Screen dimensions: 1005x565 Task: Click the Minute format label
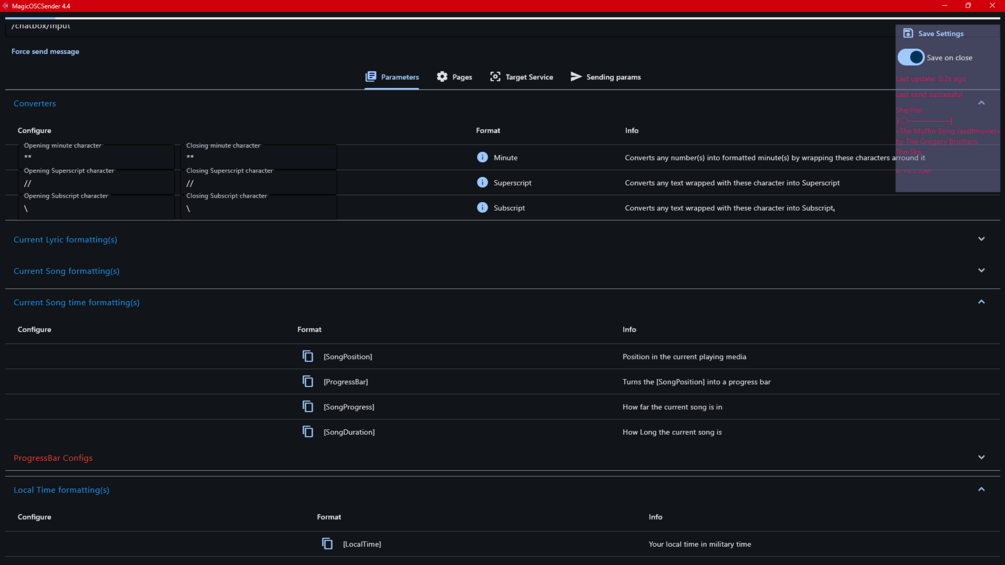pyautogui.click(x=505, y=158)
